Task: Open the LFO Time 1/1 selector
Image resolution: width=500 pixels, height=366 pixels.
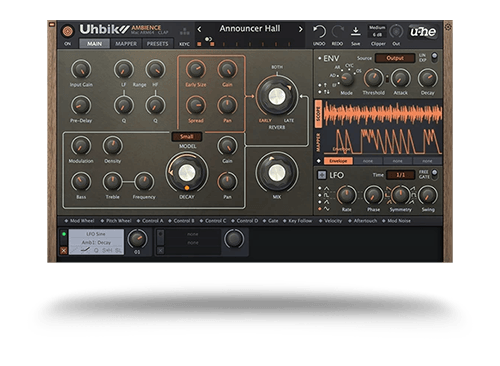Action: tap(400, 175)
